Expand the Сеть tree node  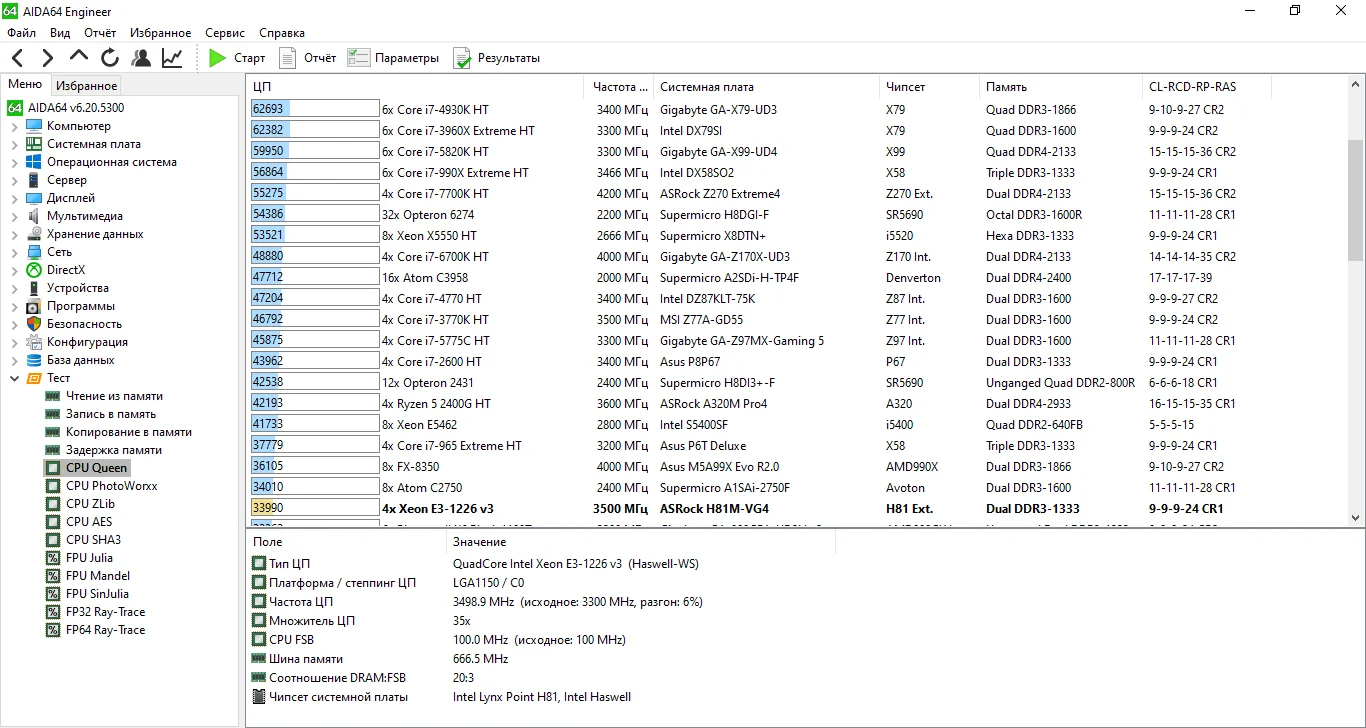pyautogui.click(x=14, y=252)
